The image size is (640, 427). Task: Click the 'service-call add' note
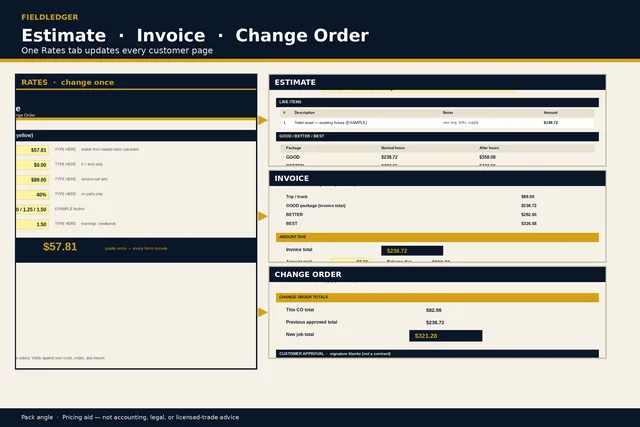coord(94,179)
